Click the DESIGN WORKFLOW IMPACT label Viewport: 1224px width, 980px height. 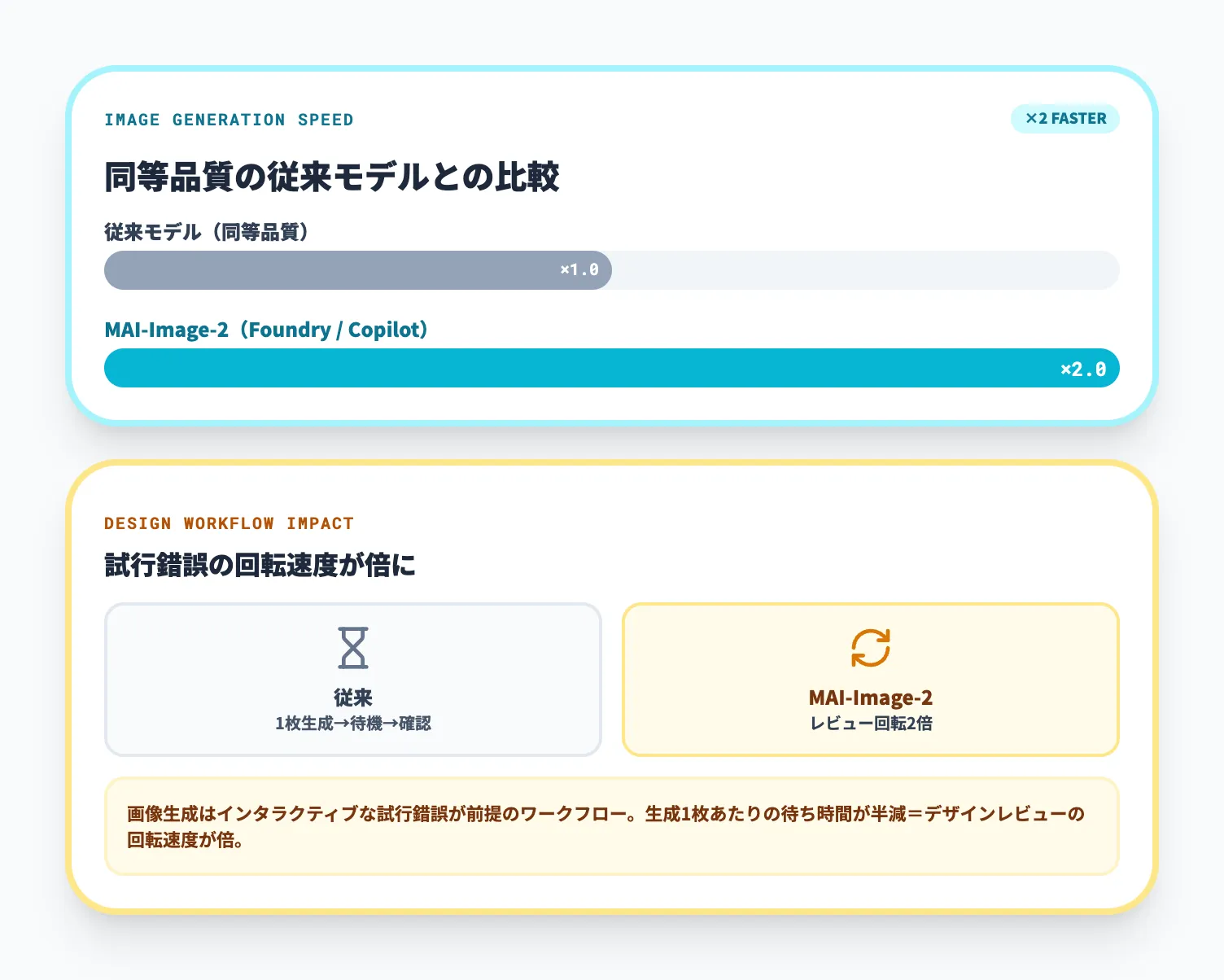tap(229, 523)
